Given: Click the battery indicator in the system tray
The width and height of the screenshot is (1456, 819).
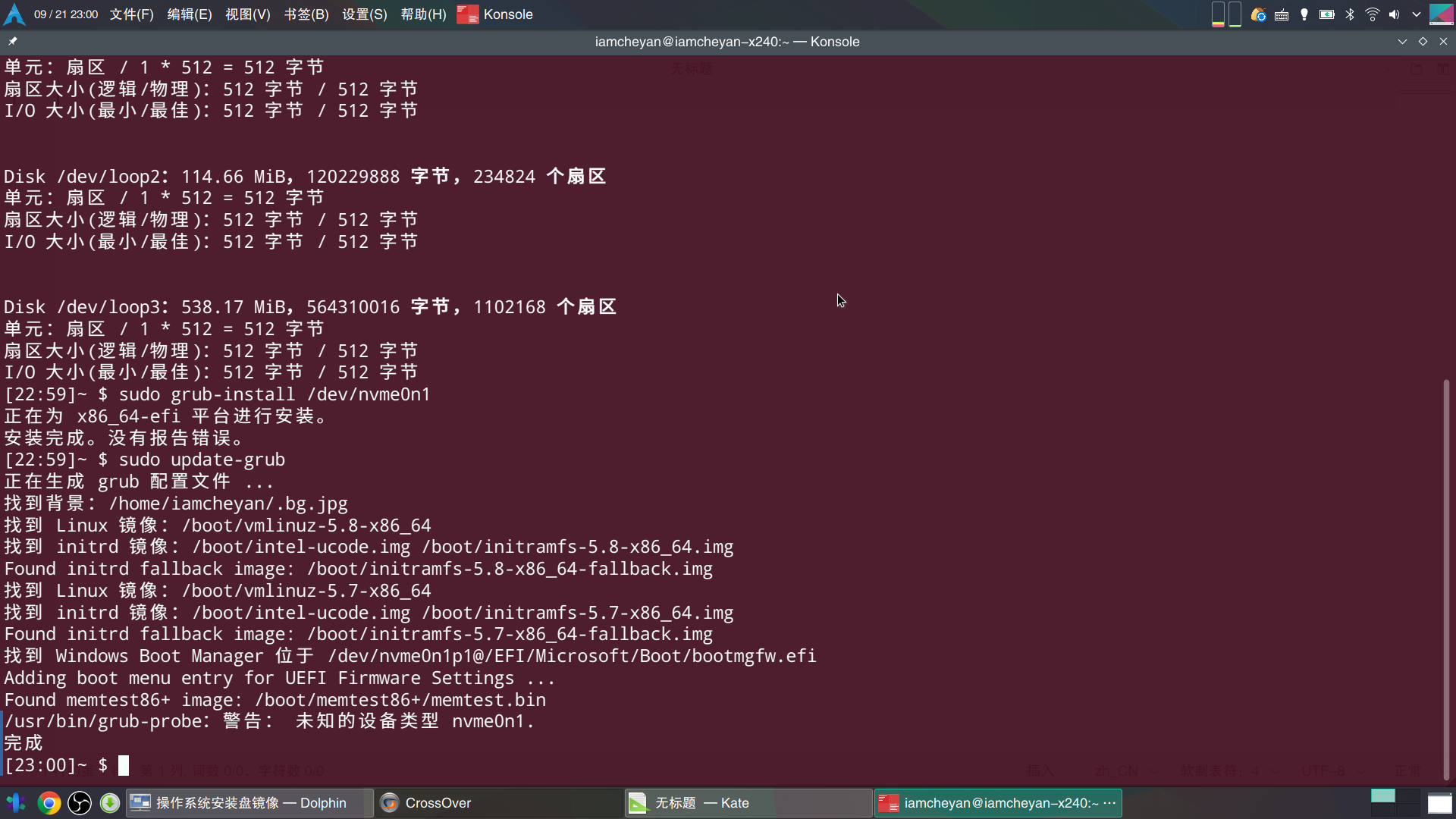Looking at the screenshot, I should pos(1327,14).
